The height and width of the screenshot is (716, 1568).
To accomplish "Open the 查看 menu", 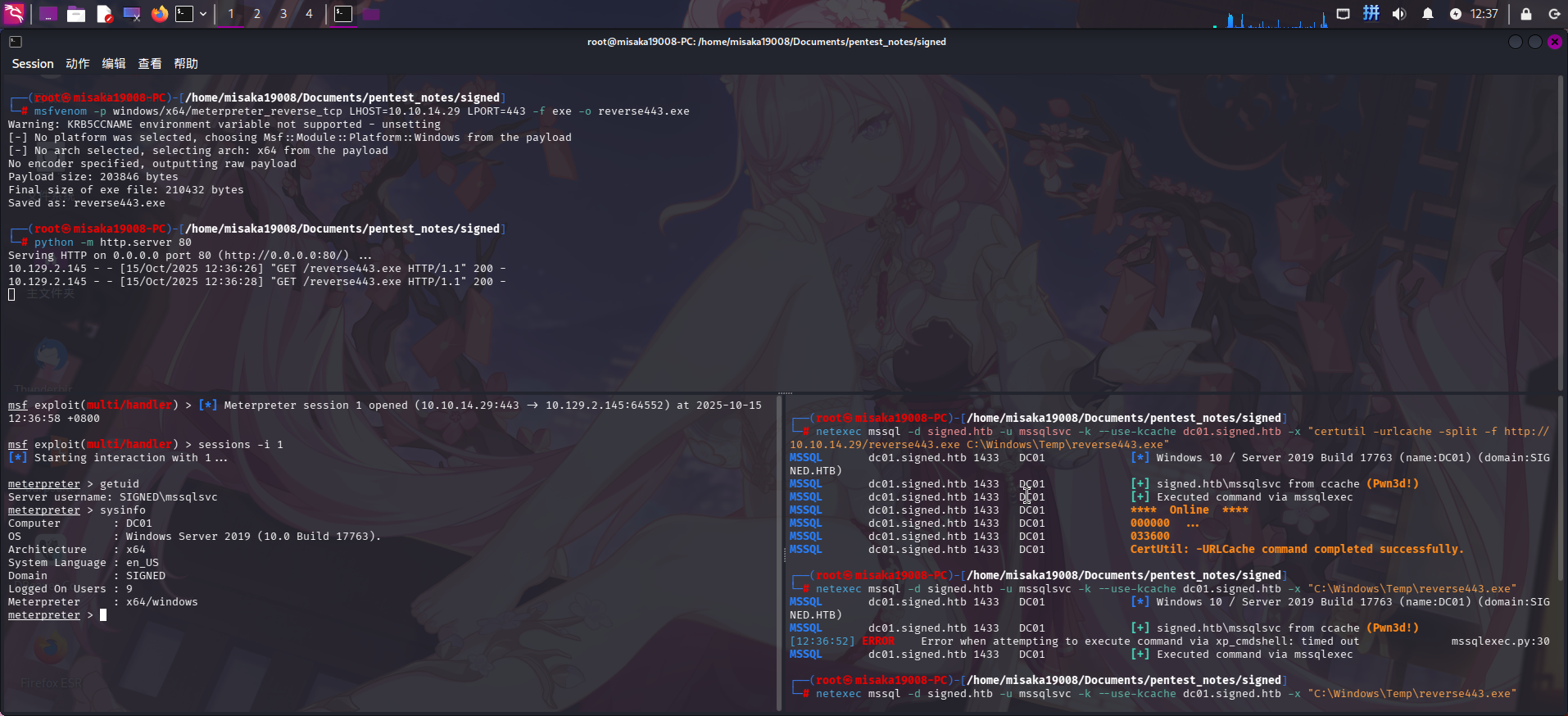I will click(x=150, y=64).
